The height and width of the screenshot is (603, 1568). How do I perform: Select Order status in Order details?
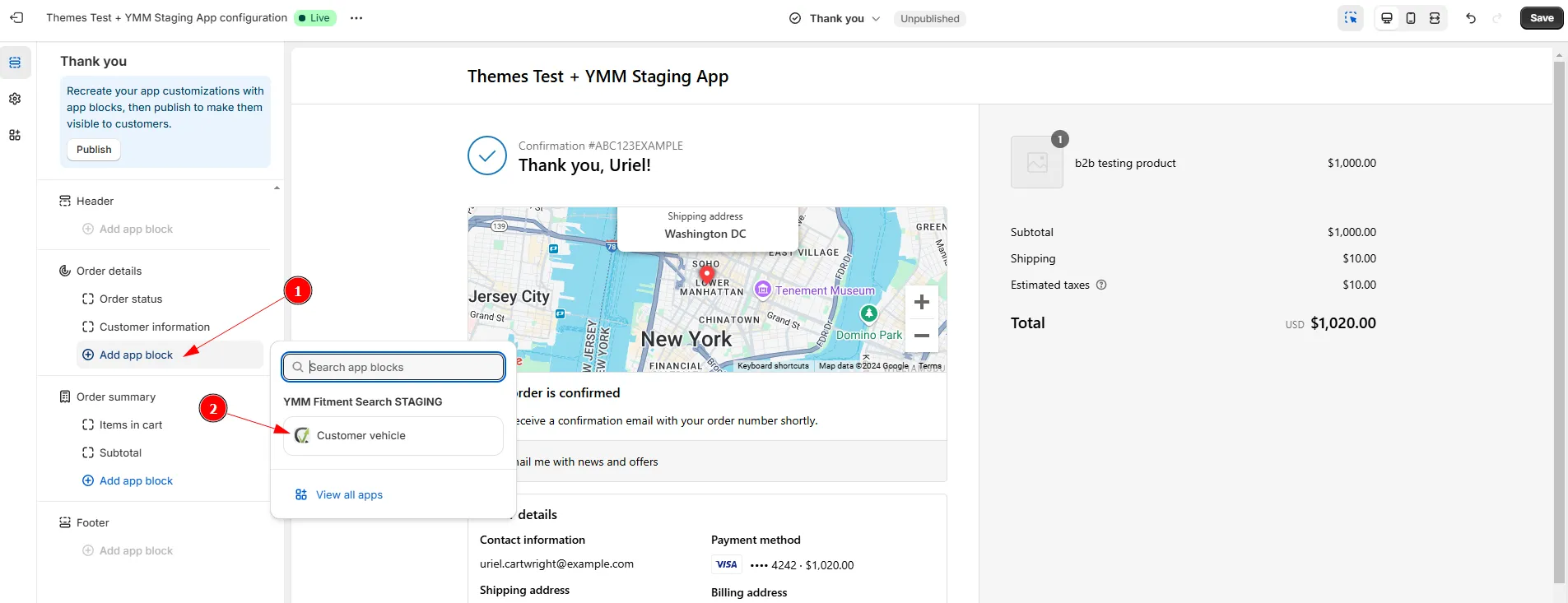[131, 299]
